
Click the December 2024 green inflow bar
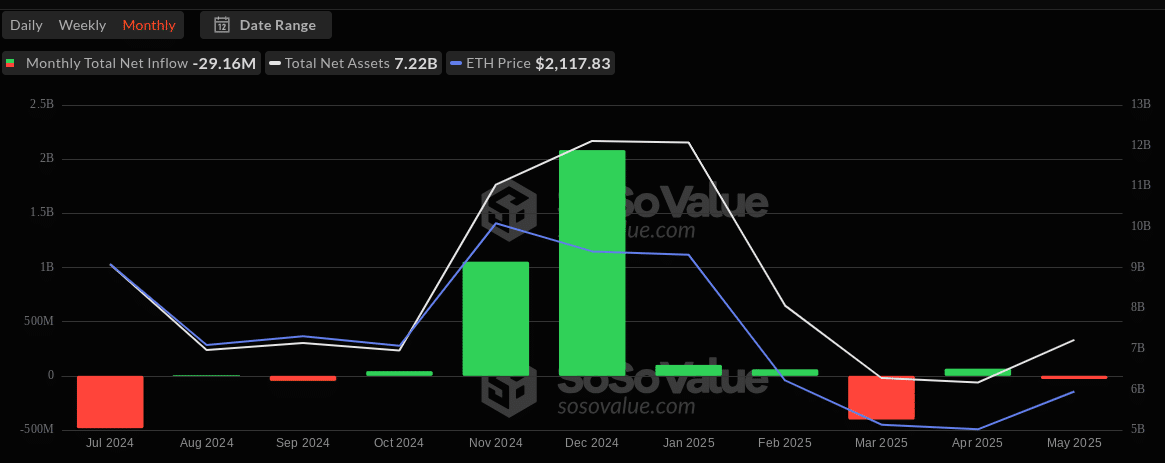tap(592, 263)
